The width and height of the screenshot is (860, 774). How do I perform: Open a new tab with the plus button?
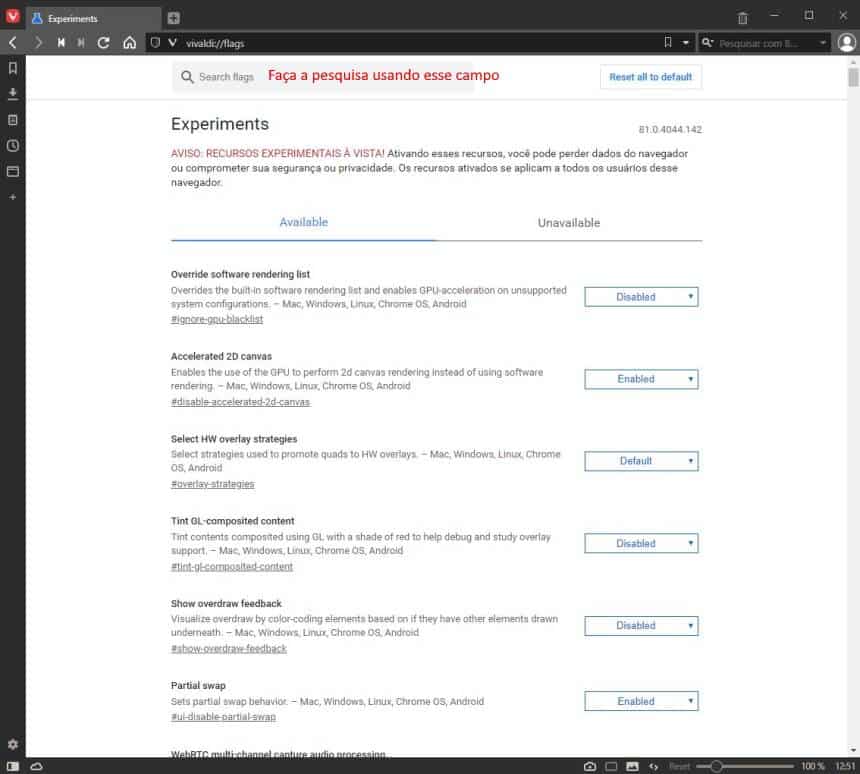click(173, 18)
